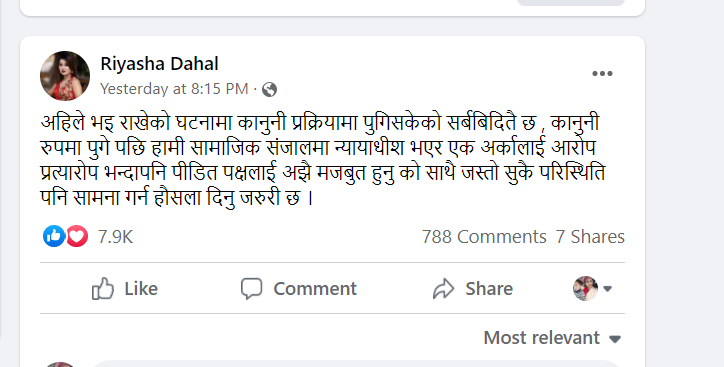Open Riyasha Dahal's profile picture
This screenshot has width=724, height=367.
tap(65, 76)
